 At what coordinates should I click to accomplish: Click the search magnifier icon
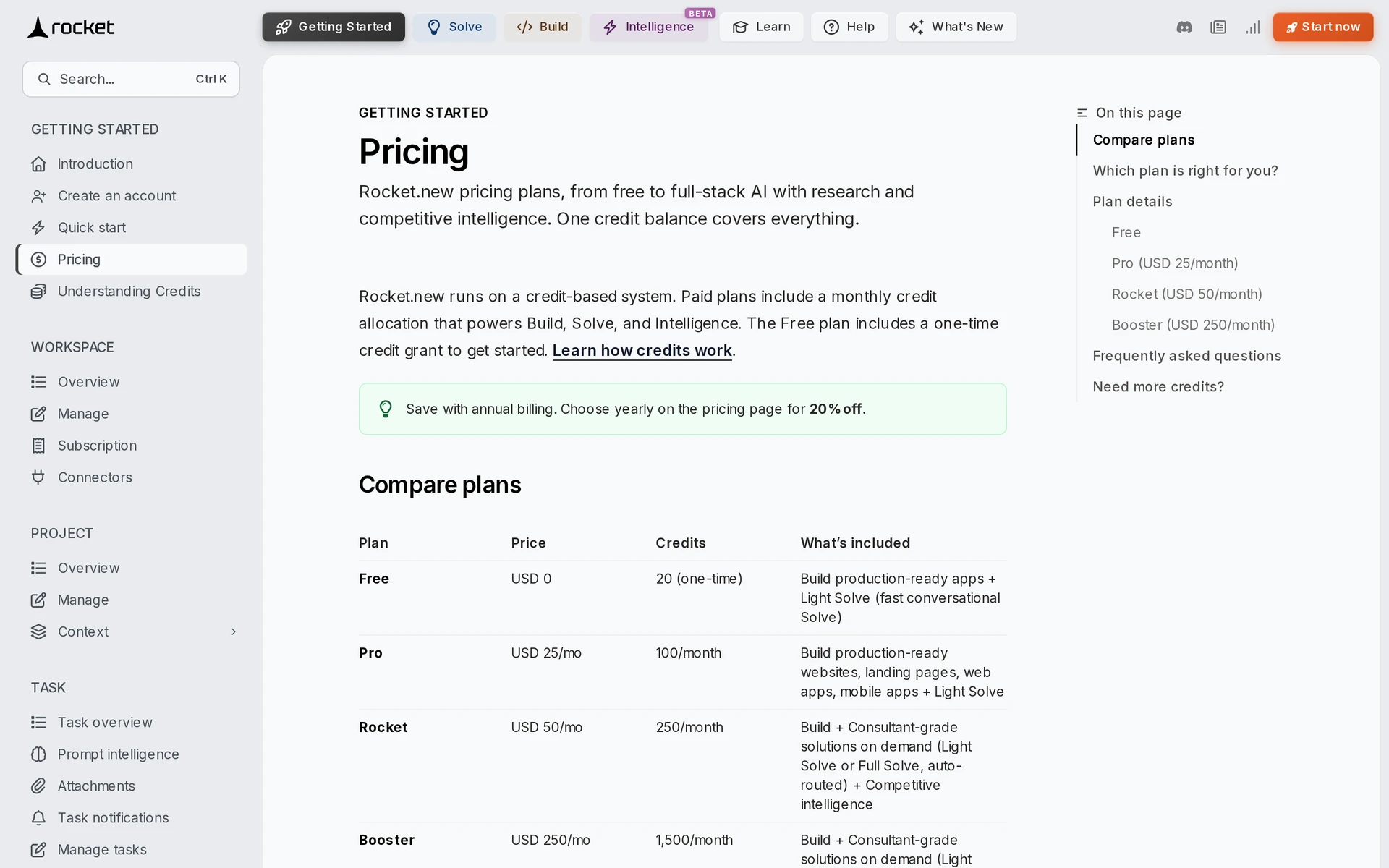pos(44,79)
